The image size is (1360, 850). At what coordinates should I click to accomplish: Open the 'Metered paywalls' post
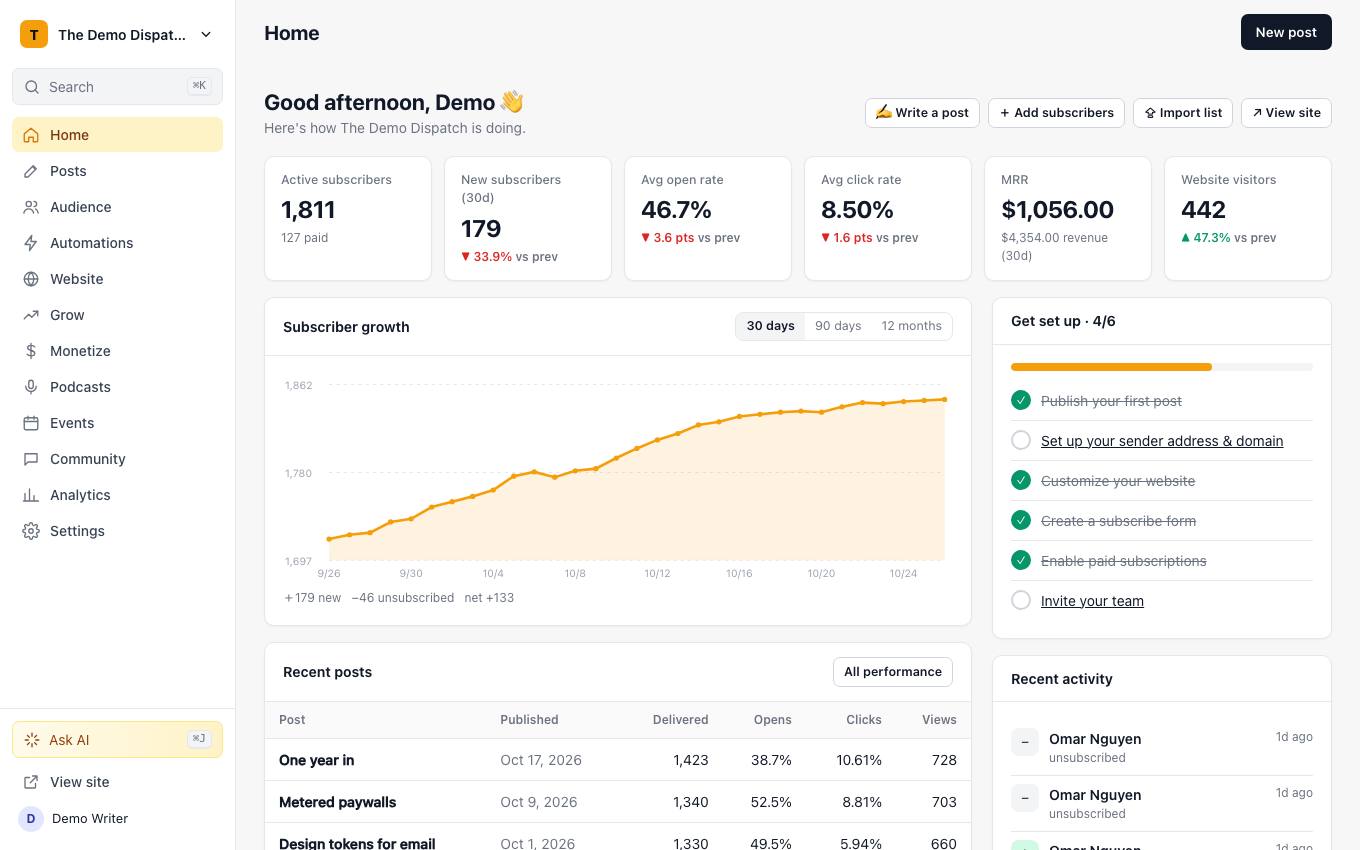click(337, 802)
